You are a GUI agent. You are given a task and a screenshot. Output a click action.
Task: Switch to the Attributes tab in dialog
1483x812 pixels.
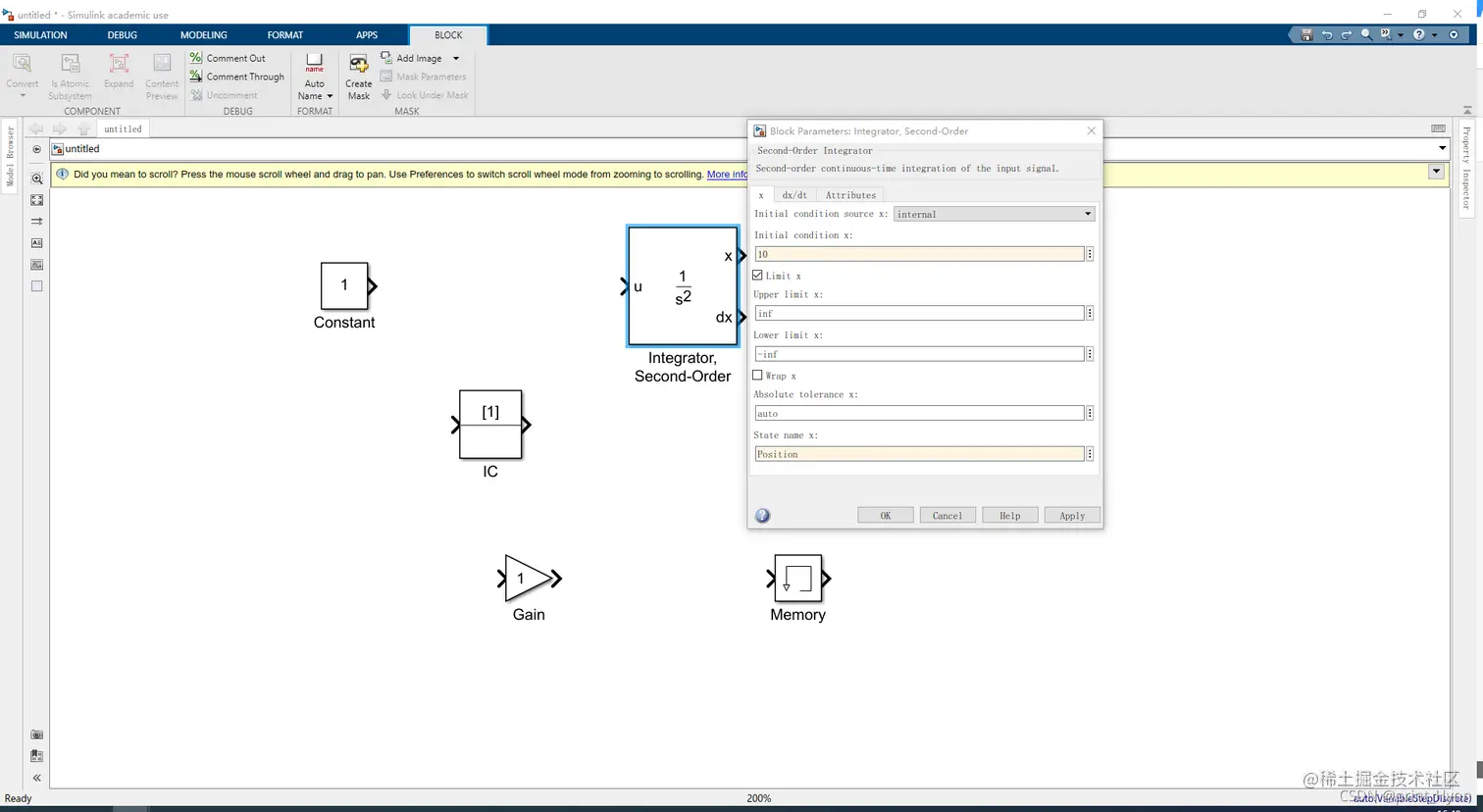coord(850,195)
